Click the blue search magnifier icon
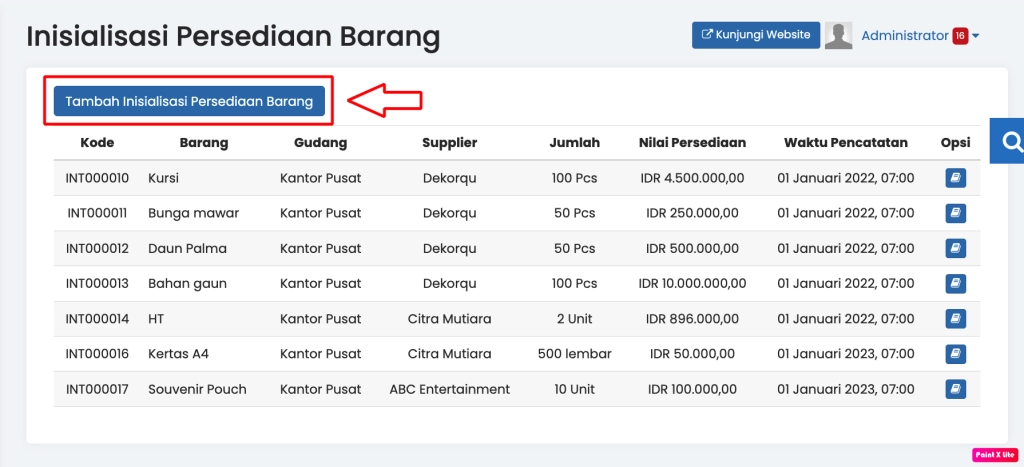1024x467 pixels. tap(1011, 141)
